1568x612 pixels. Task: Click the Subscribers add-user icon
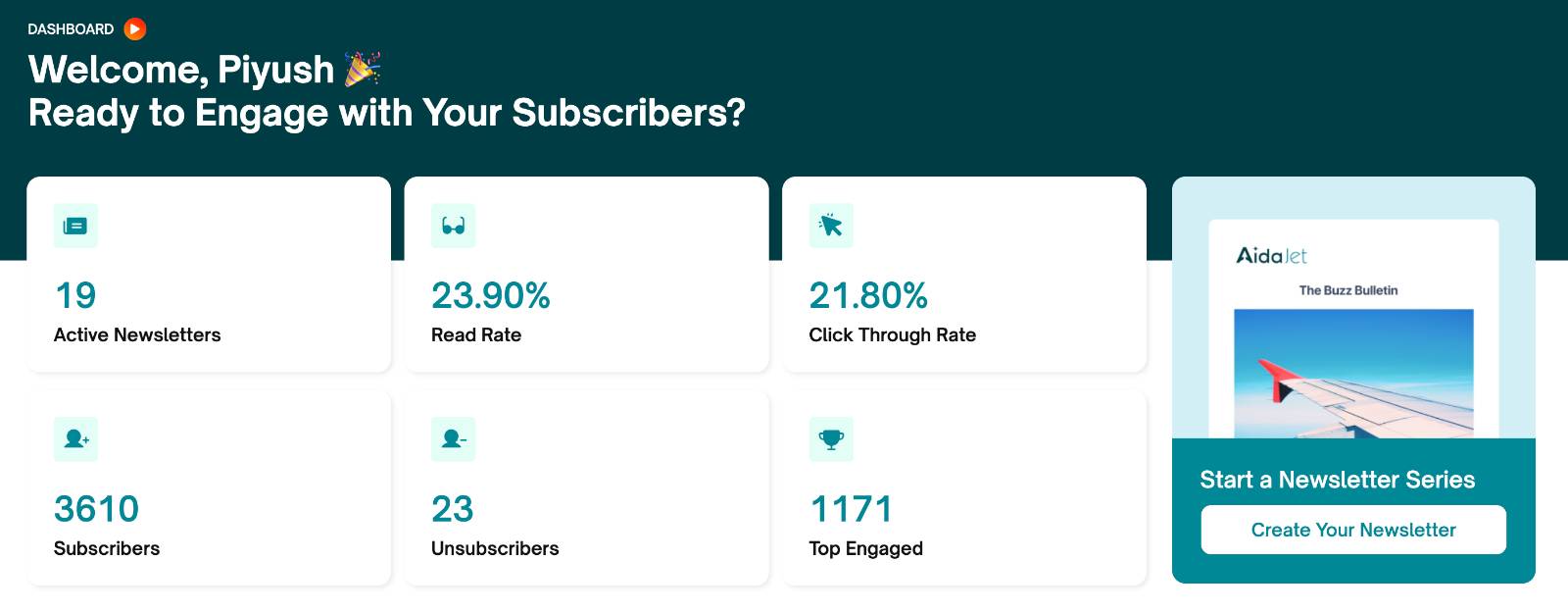point(75,438)
